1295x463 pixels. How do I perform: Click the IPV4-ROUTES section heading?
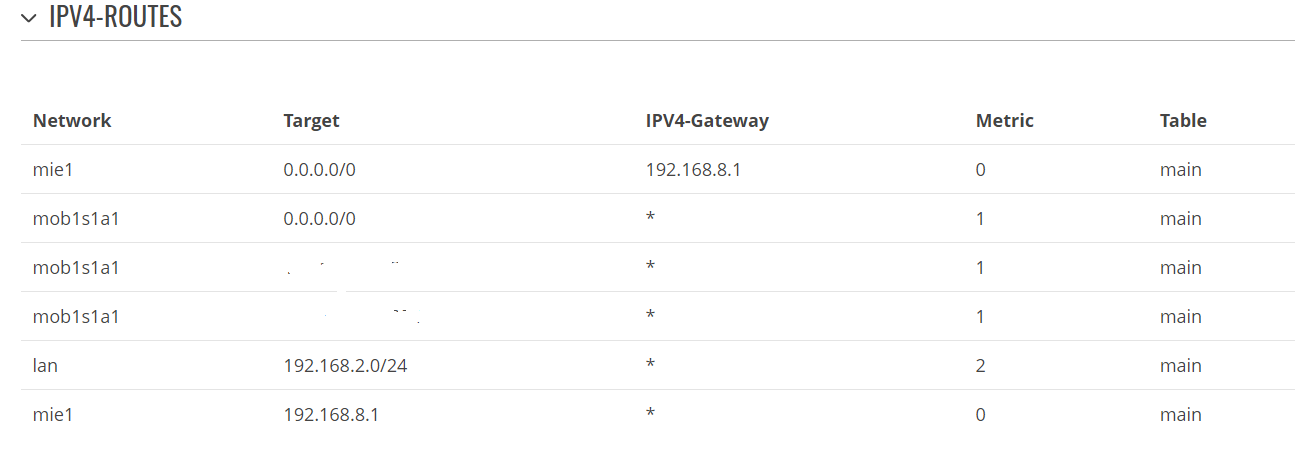pos(115,17)
